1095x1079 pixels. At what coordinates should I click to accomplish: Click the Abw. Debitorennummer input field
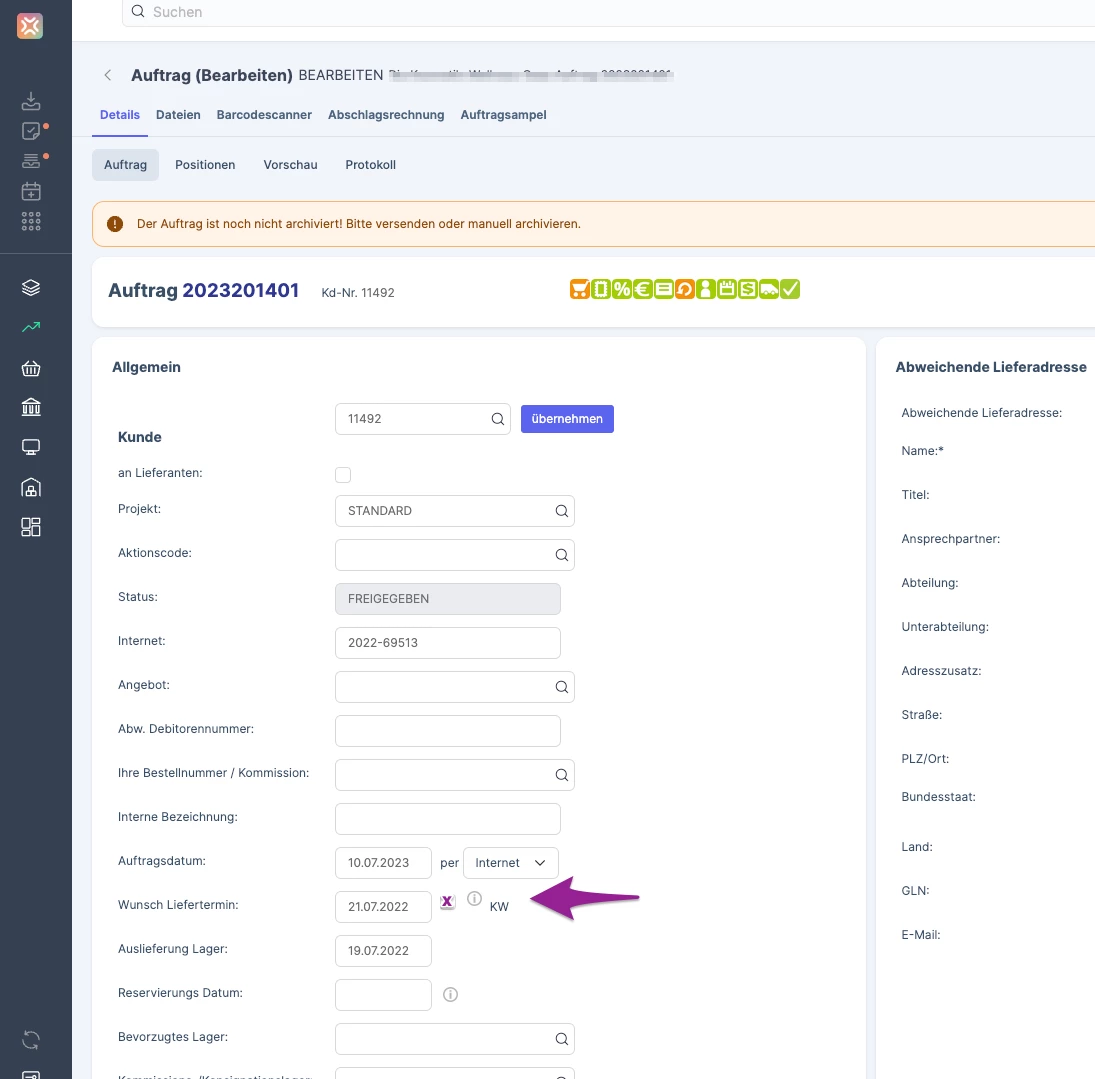(448, 731)
